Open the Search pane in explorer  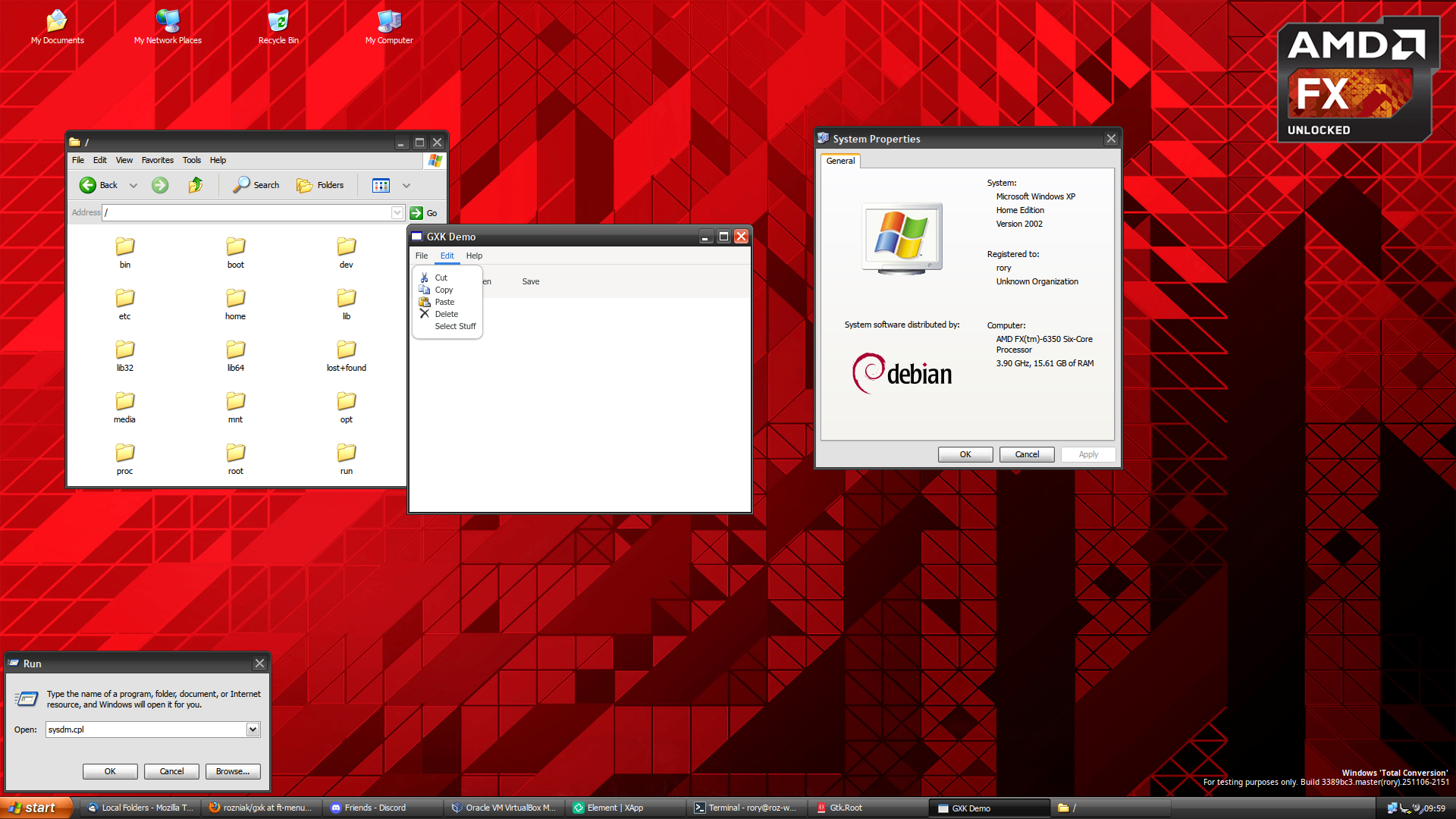tap(256, 185)
